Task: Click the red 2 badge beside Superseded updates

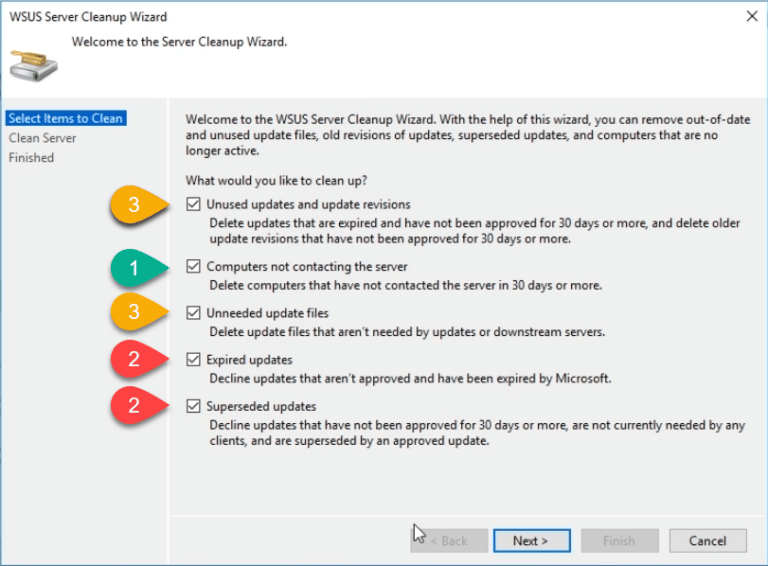Action: tap(134, 407)
